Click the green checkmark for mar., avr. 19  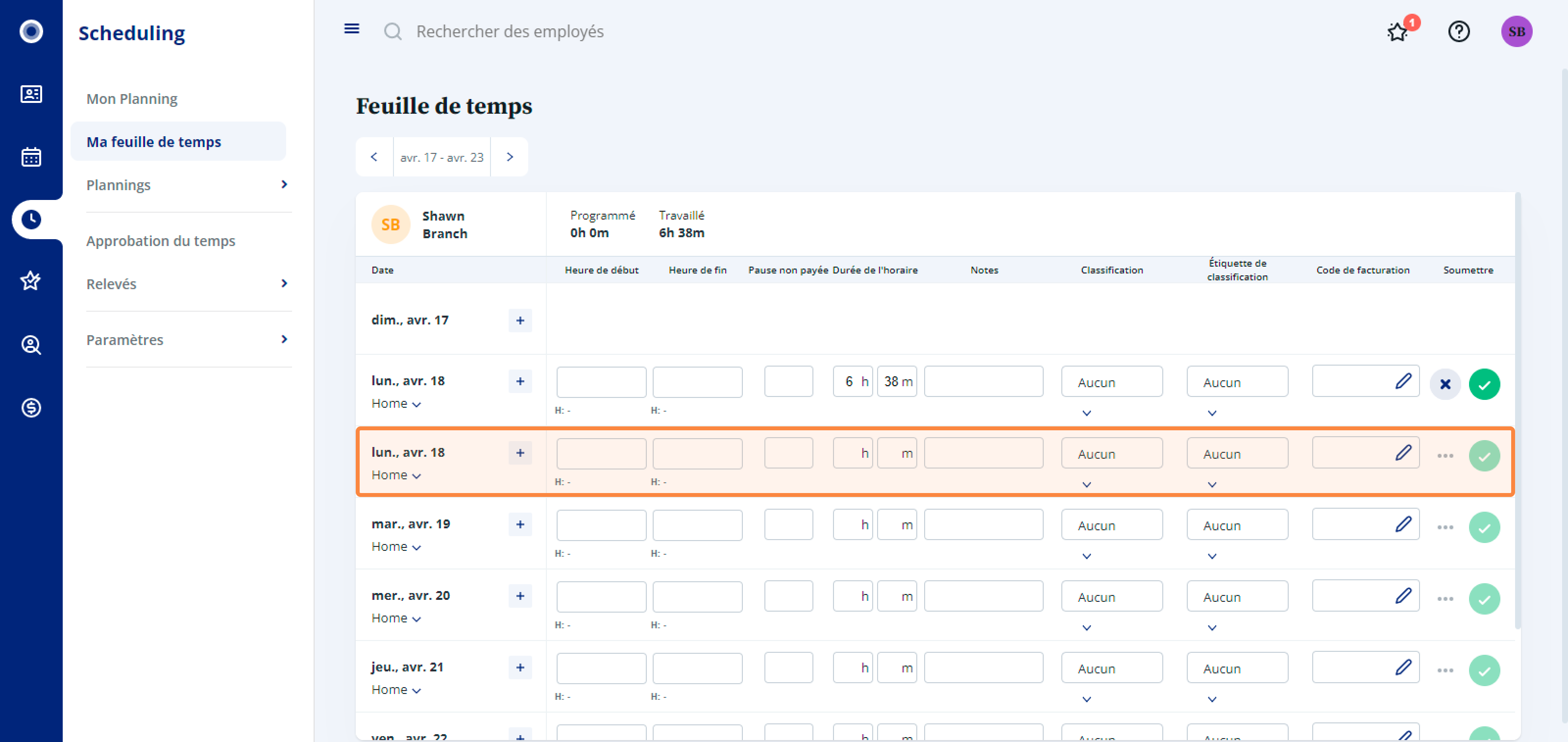click(x=1484, y=527)
